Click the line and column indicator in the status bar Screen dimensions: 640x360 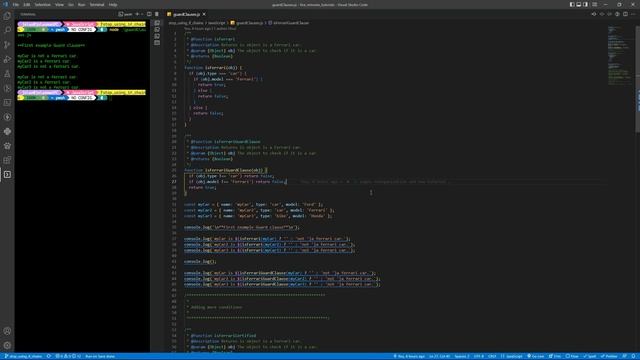click(x=439, y=356)
